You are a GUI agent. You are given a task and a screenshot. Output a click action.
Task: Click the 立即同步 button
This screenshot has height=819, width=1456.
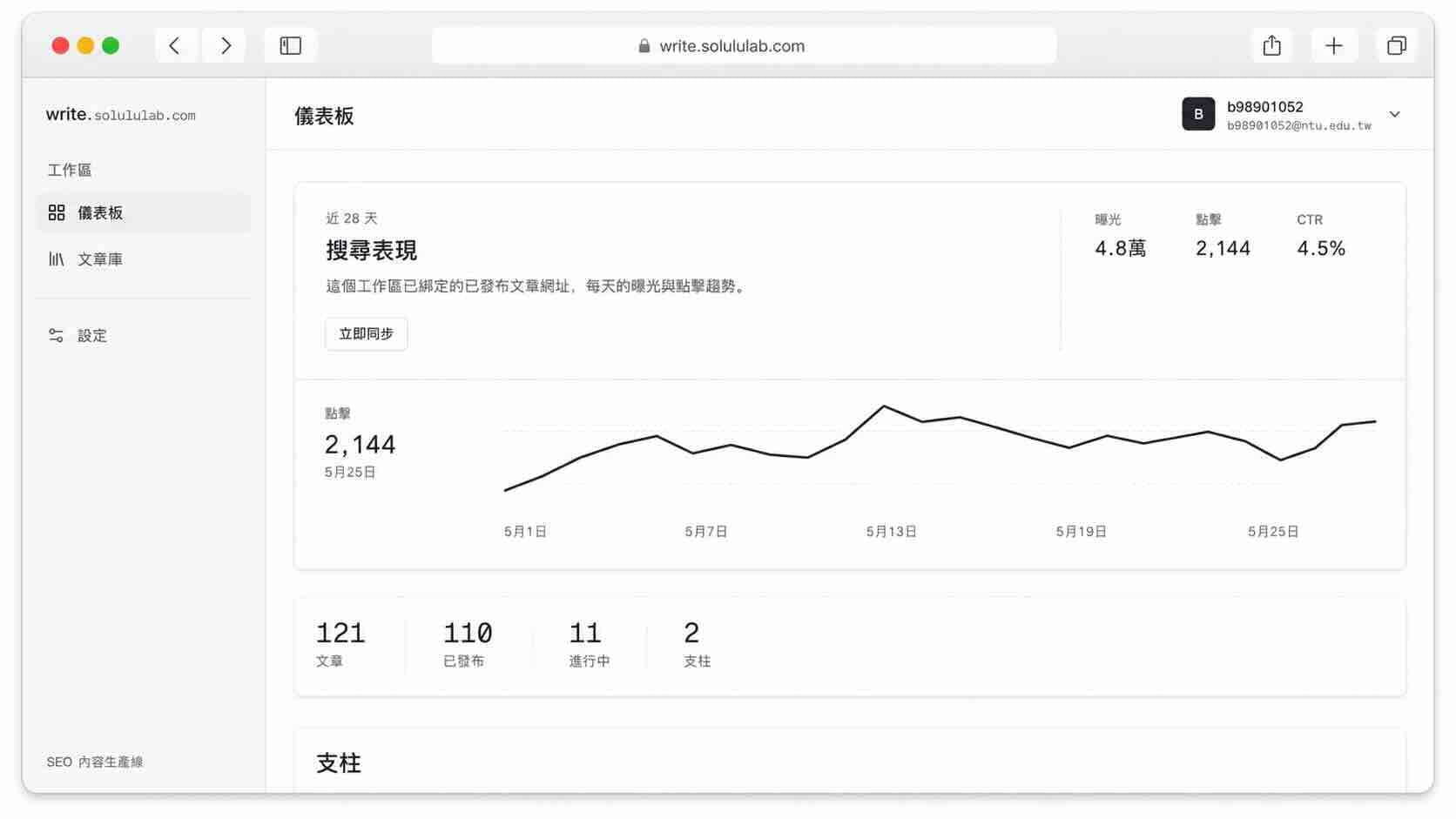click(x=367, y=334)
